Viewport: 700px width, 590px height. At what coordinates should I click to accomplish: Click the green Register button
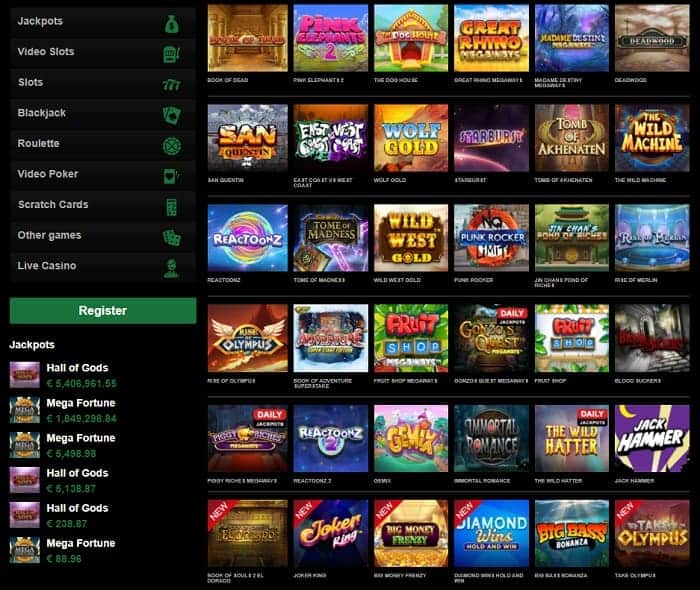click(x=103, y=311)
